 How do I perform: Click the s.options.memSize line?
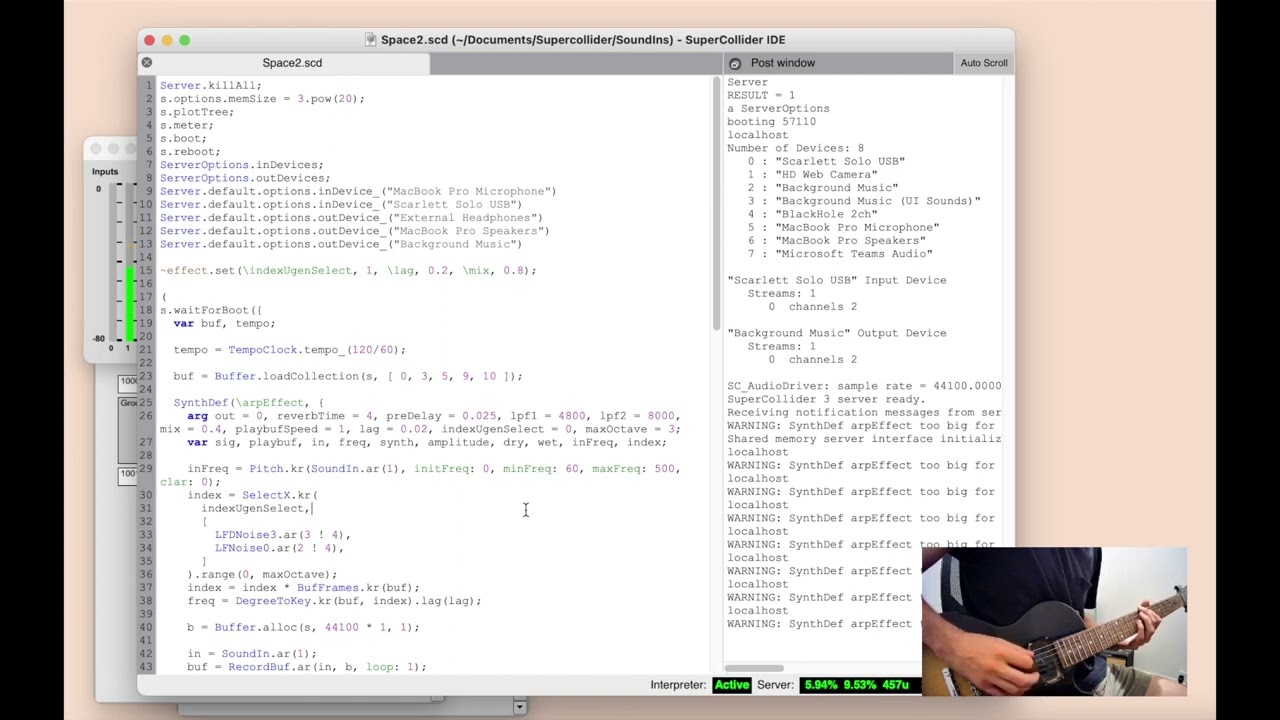(262, 99)
